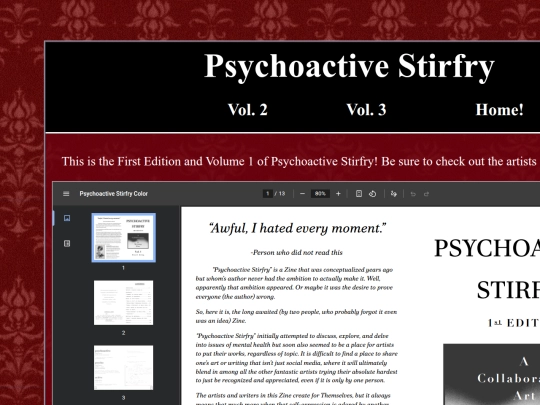Click the fit to page icon
540x405 pixels.
(359, 194)
